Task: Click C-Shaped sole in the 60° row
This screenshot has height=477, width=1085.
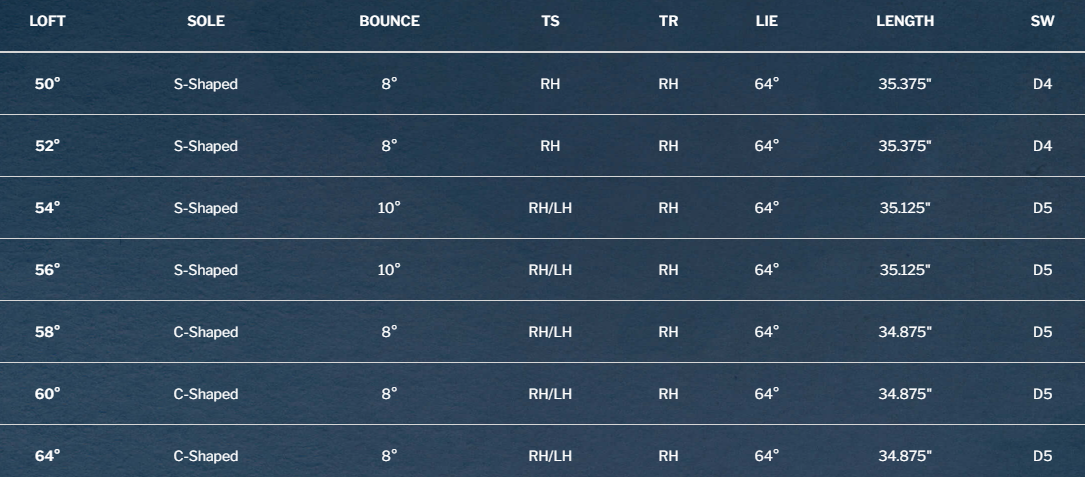Action: pos(206,394)
